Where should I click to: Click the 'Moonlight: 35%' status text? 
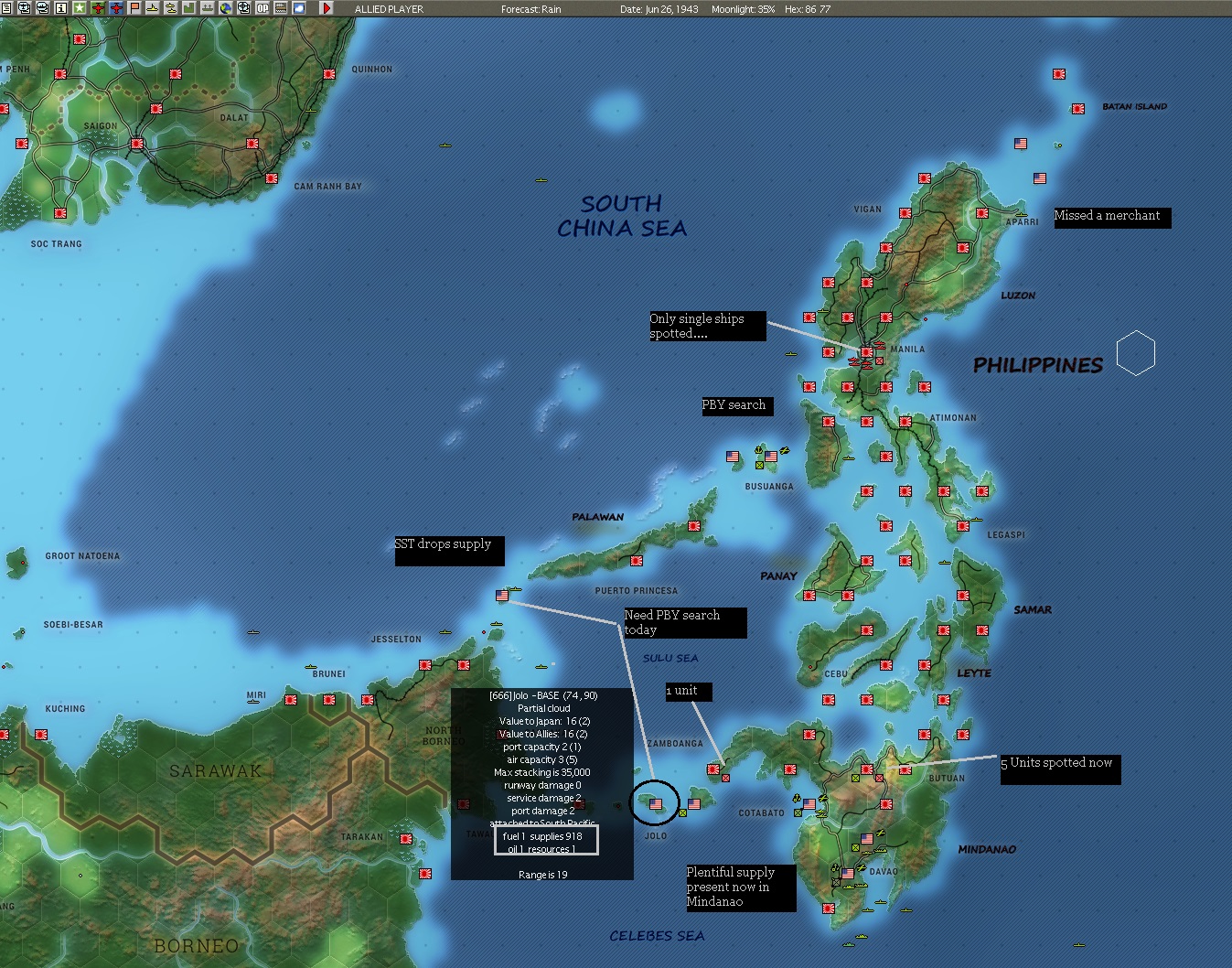(743, 9)
